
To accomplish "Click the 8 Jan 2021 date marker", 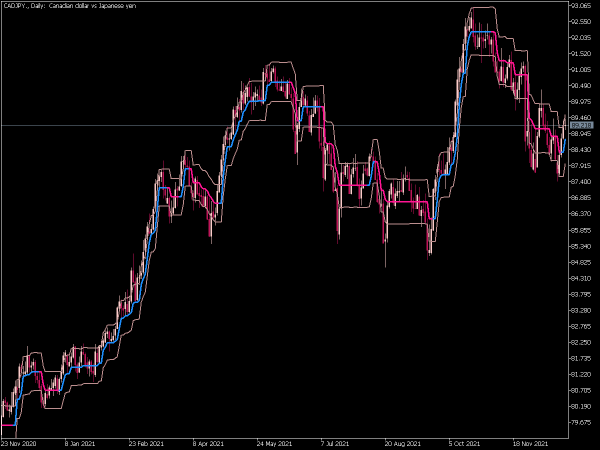I will (79, 444).
